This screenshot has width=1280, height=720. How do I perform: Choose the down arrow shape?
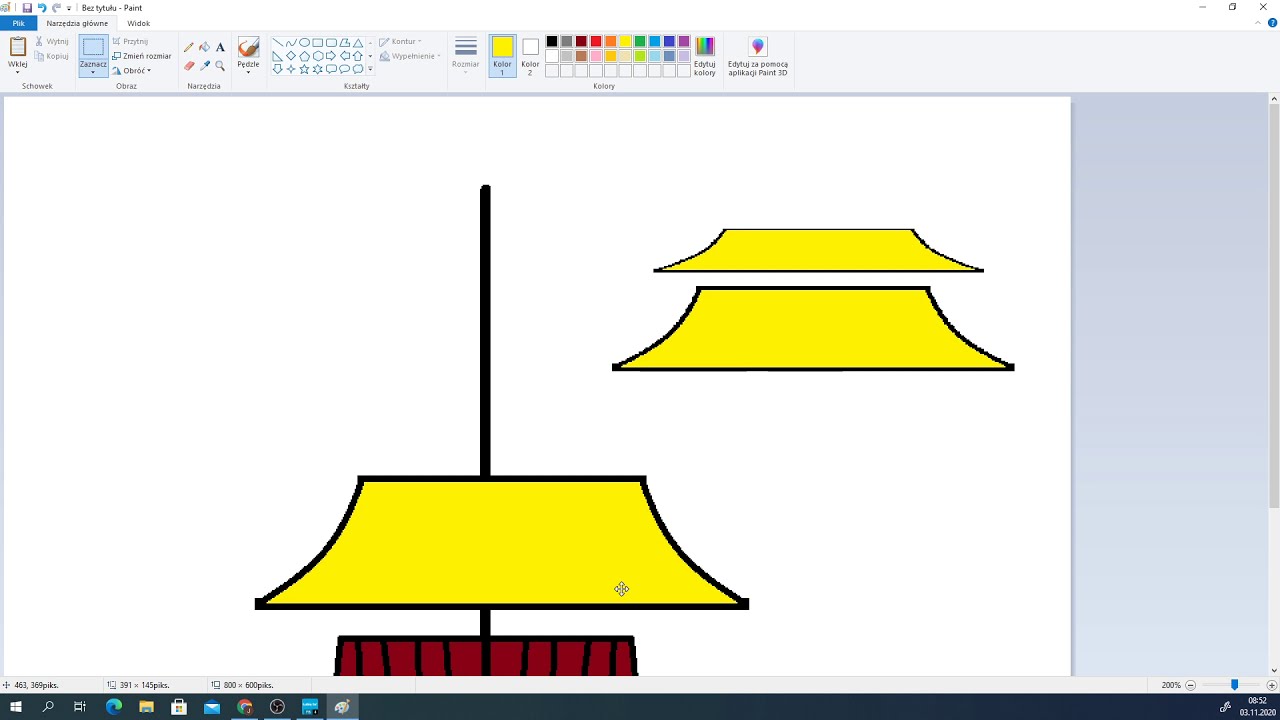277,69
